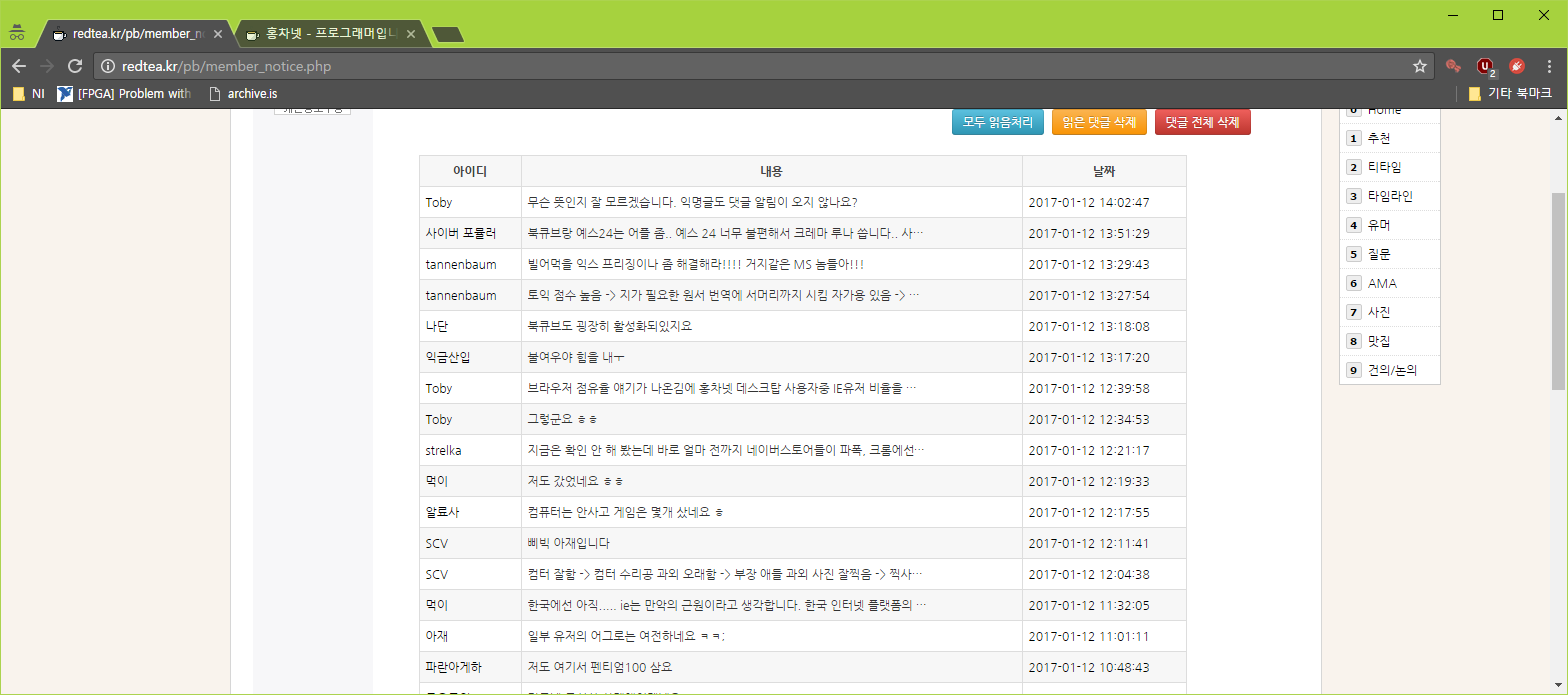Screen dimensions: 1568x695
Task: Open a new tab with the new-tab button
Action: [x=448, y=35]
